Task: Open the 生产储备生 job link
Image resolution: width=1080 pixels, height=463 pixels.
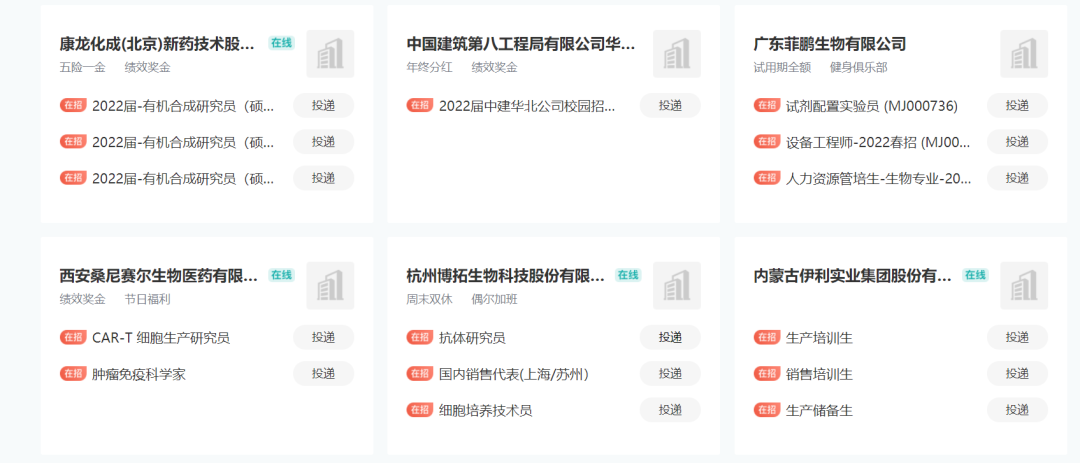Action: point(819,410)
